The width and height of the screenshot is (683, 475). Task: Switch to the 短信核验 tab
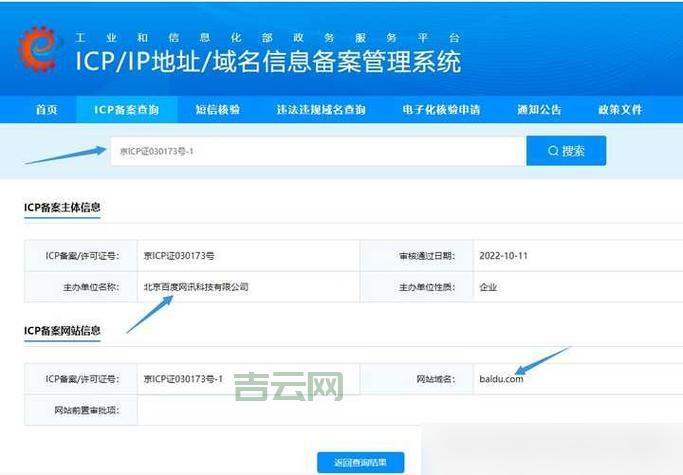(x=218, y=109)
